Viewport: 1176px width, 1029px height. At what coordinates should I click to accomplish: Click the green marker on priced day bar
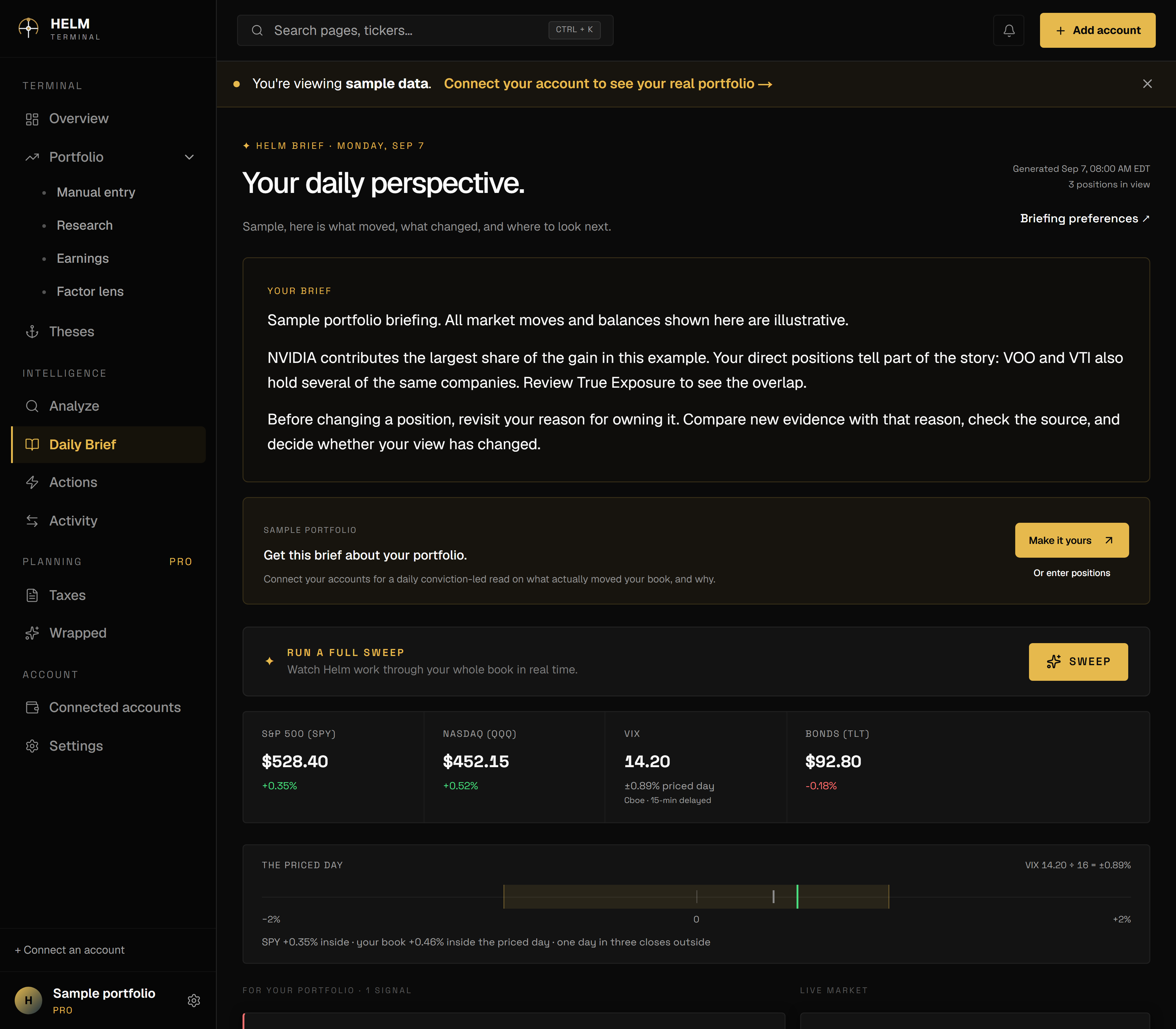pos(797,897)
